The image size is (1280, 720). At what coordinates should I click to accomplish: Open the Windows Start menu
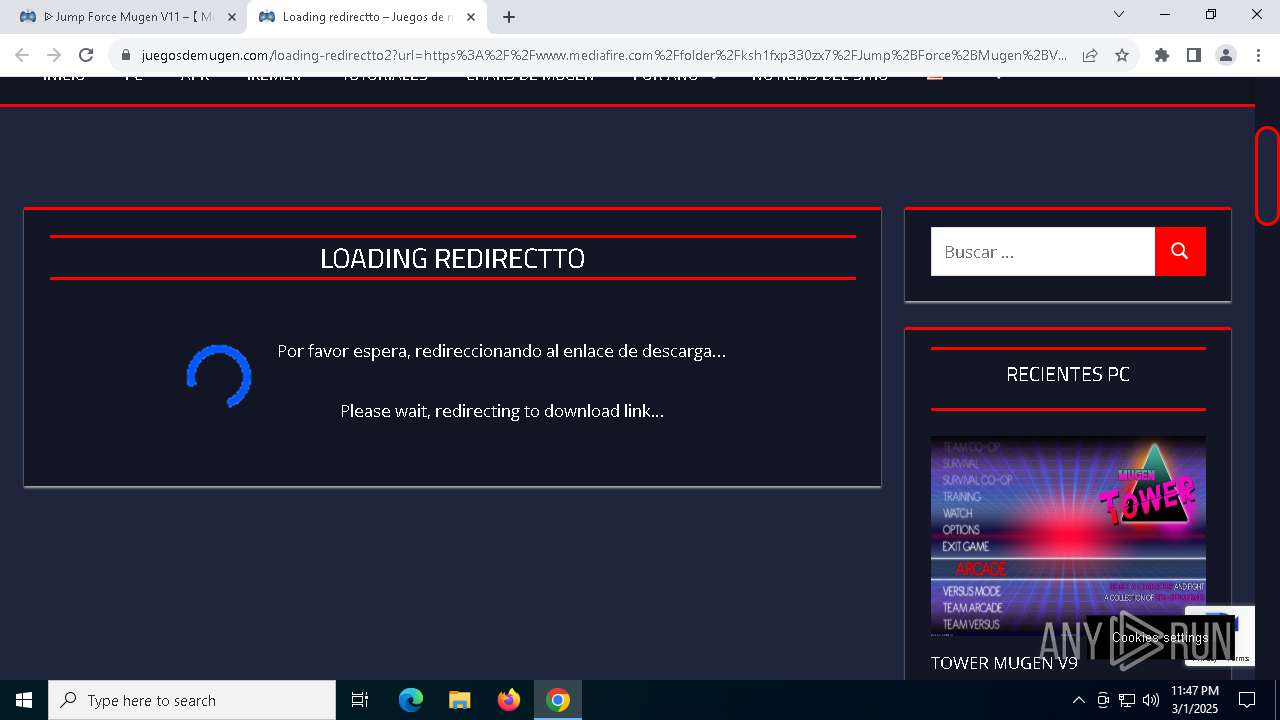[x=24, y=700]
